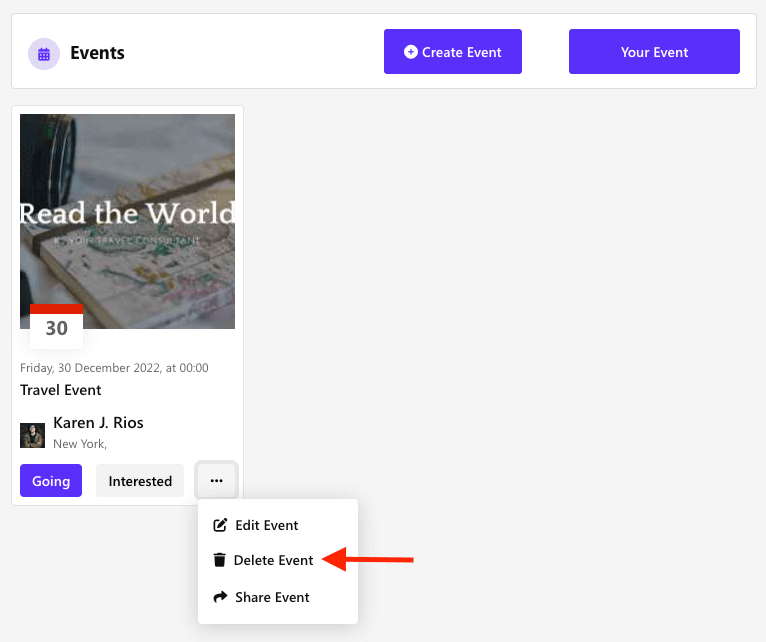The image size is (766, 642).
Task: Click the Friday, 30 December 2022 date text
Action: click(x=114, y=368)
